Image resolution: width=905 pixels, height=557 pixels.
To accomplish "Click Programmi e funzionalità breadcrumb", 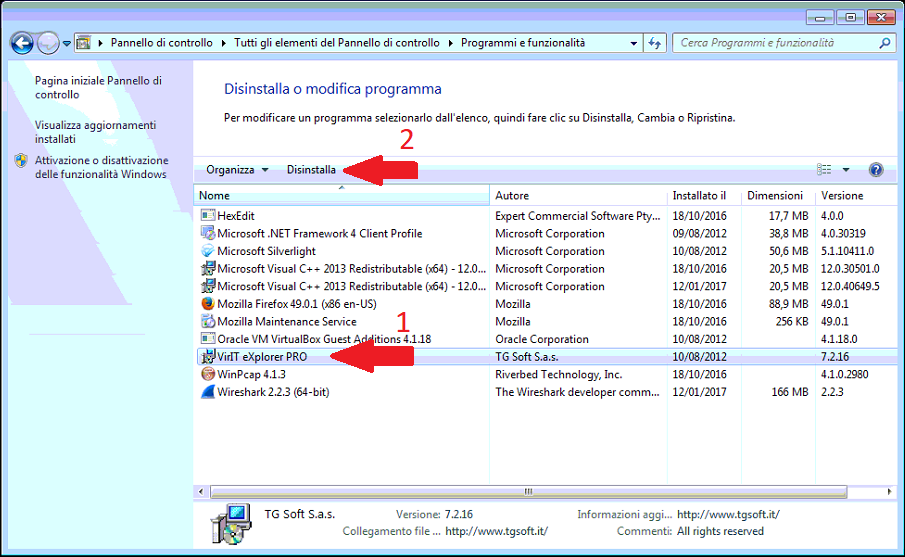I will (523, 43).
